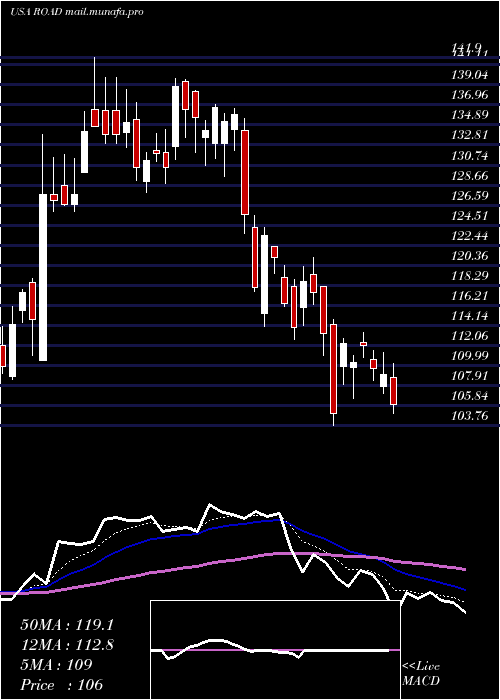The image size is (500, 700).
Task: Click the 5MA : 109 reading
Action: tap(56, 665)
